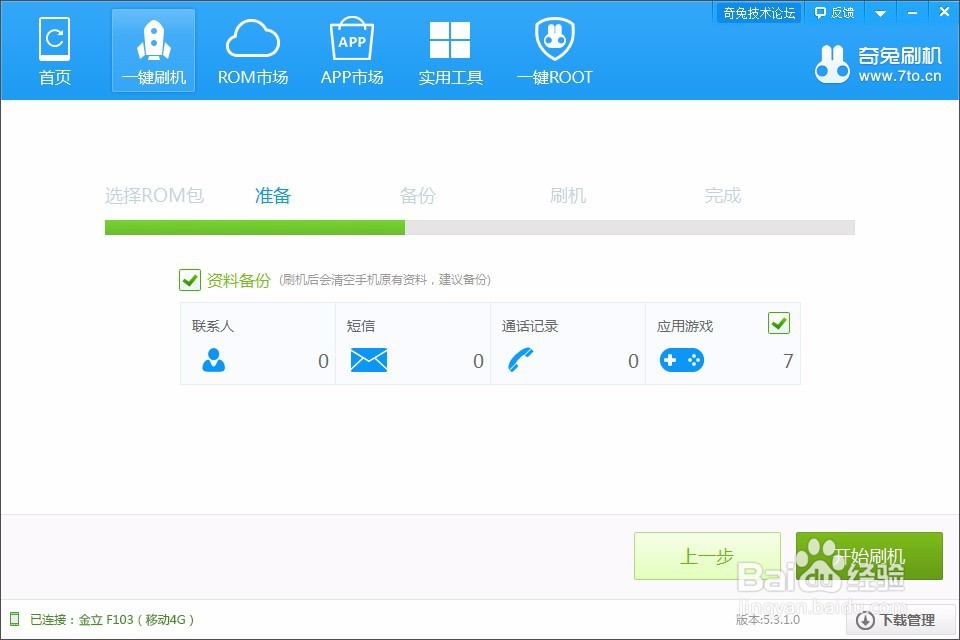This screenshot has width=960, height=640.
Task: Open the APP市场 app store icon
Action: pos(351,38)
